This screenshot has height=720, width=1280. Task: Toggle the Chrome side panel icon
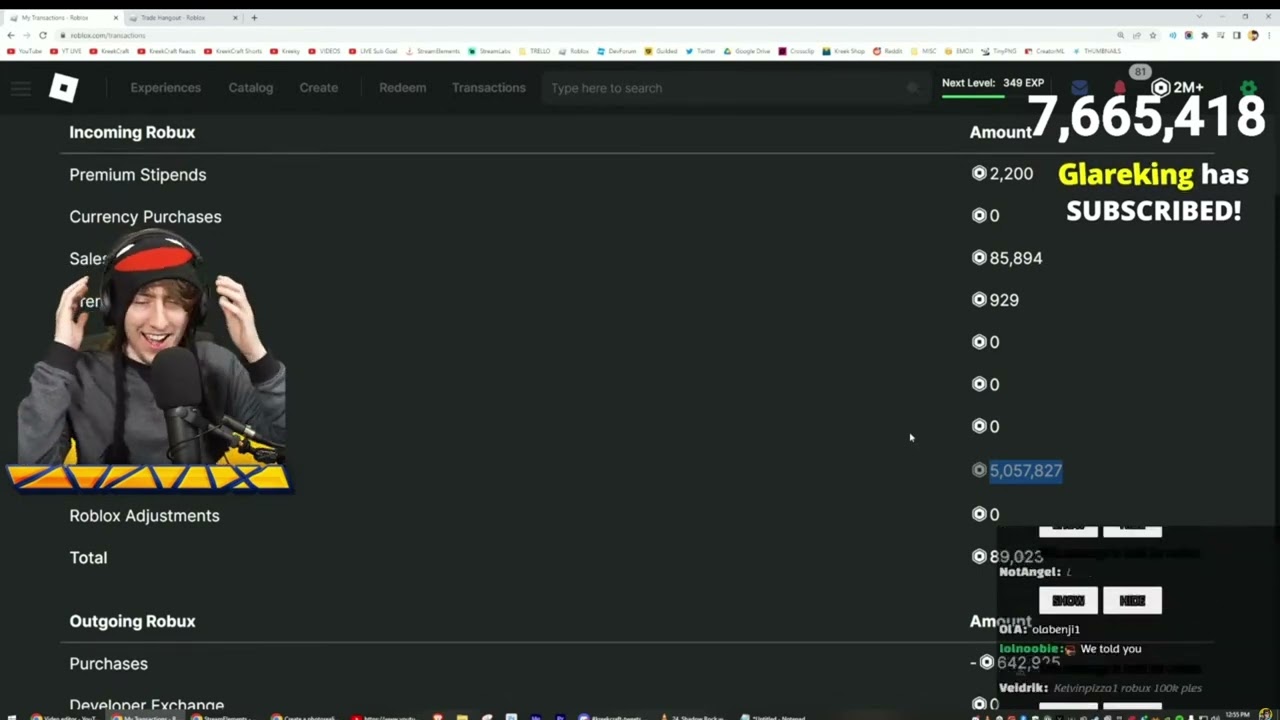click(x=1237, y=35)
